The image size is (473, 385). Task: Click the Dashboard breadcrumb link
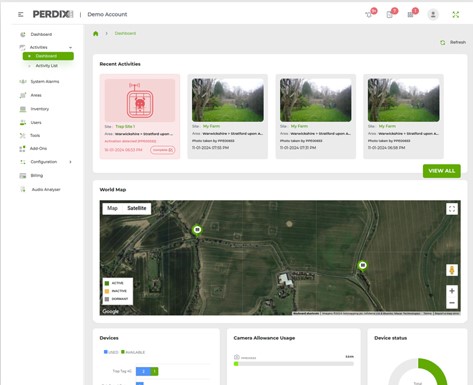click(x=125, y=33)
